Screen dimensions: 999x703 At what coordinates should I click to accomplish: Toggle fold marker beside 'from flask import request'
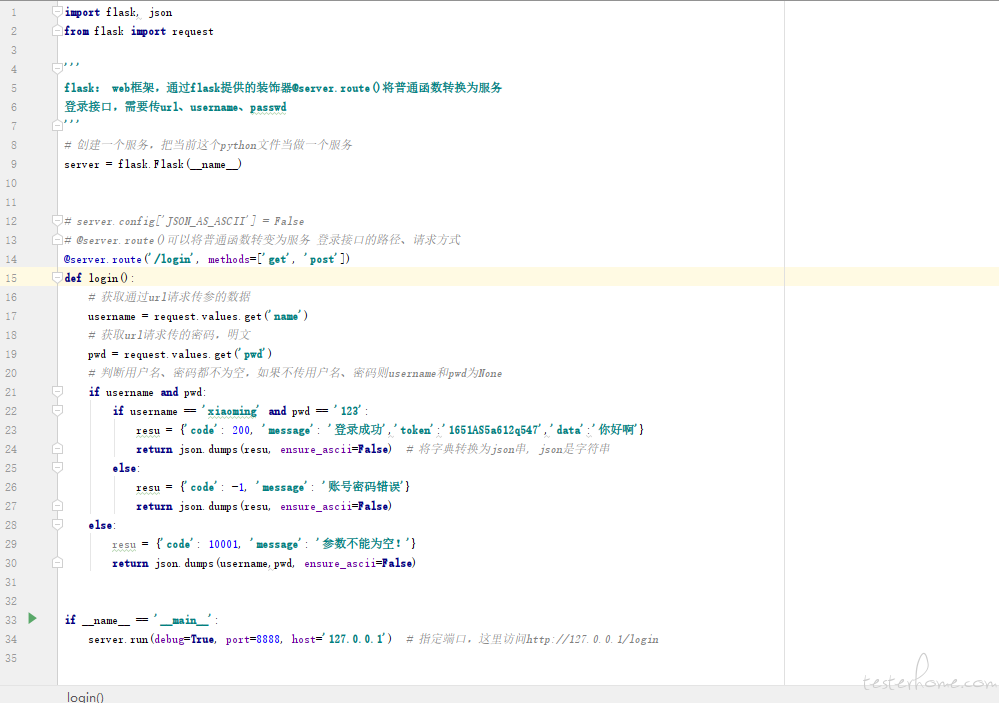coord(57,31)
